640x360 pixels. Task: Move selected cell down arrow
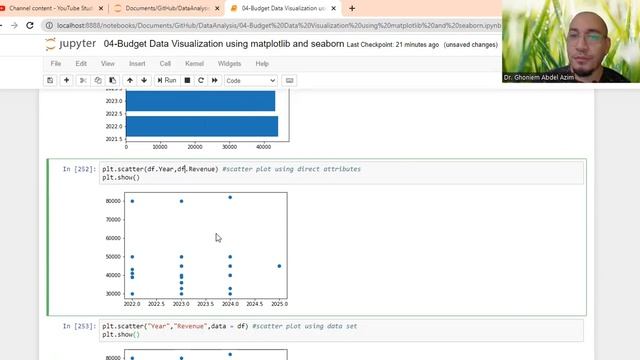144,80
